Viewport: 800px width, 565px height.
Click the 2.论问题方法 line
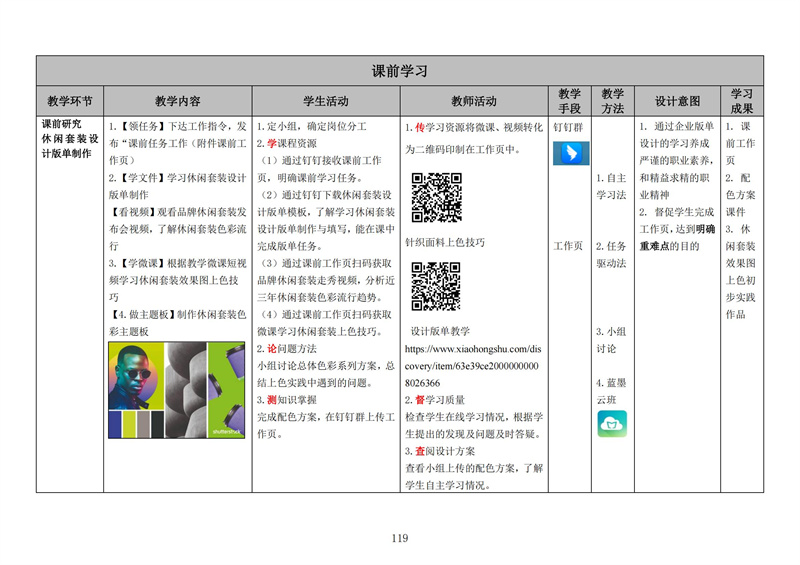coord(287,349)
